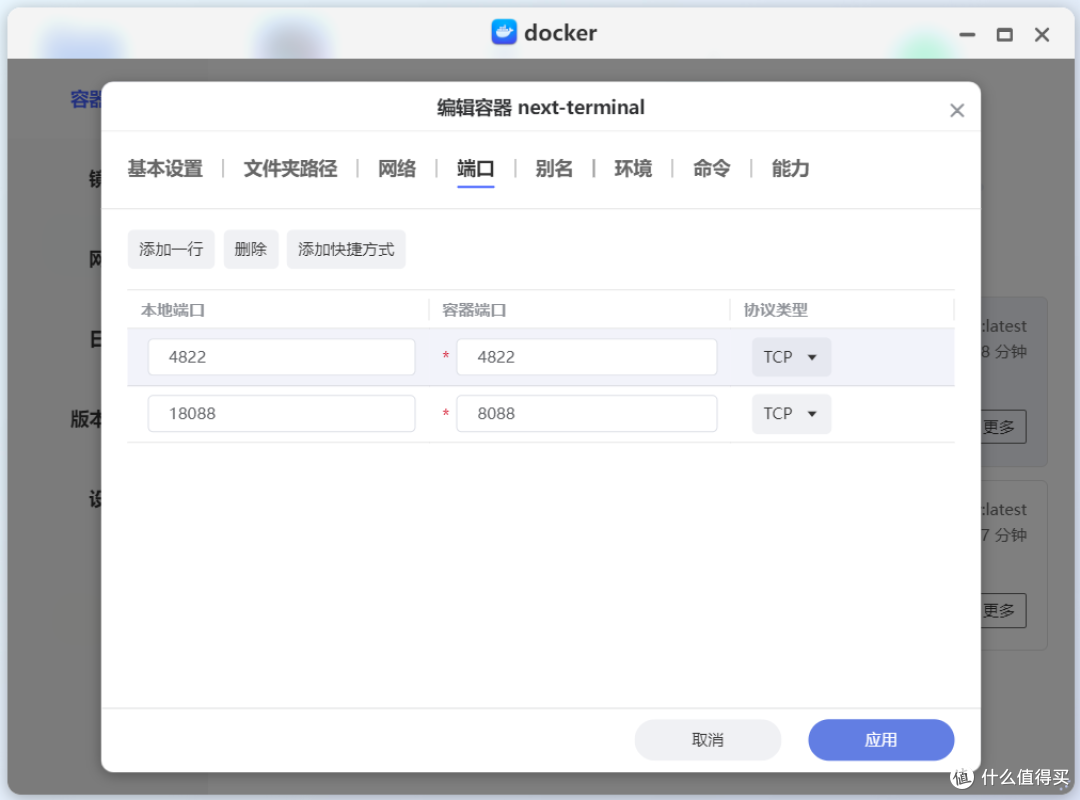Open TCP protocol dropdown in the 18088 row
Screen dimensions: 1080x800
coord(791,413)
